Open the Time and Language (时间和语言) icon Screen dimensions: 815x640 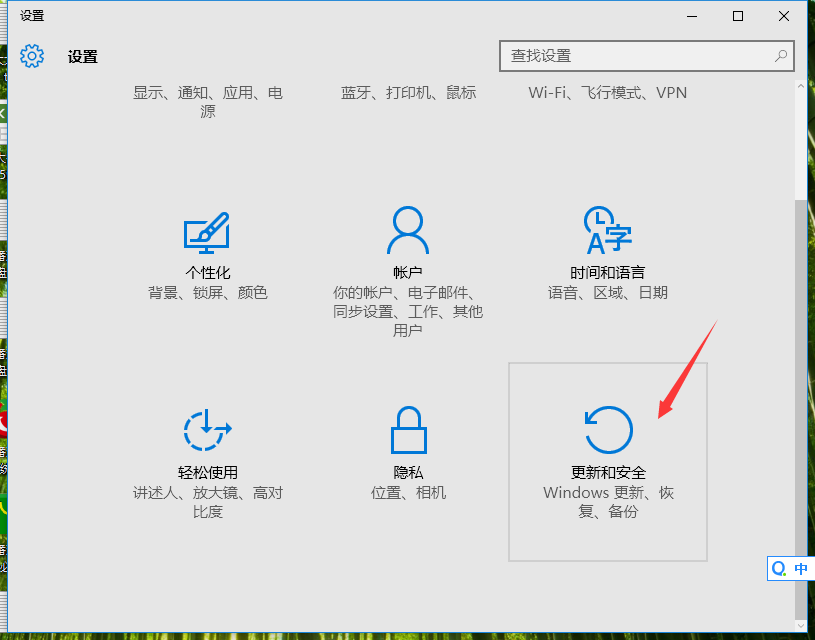tap(608, 230)
